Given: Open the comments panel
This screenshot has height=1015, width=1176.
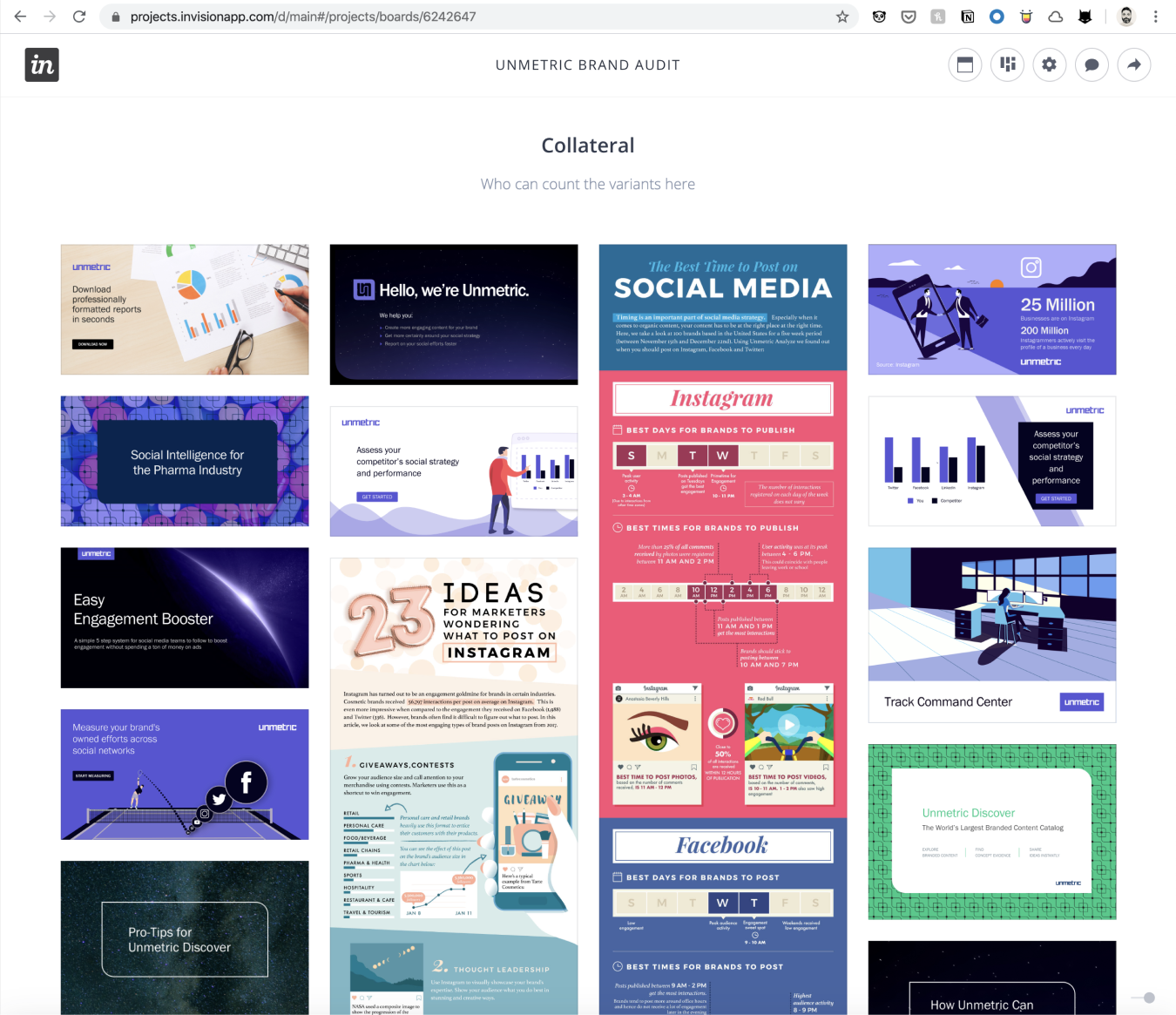Looking at the screenshot, I should pos(1092,64).
